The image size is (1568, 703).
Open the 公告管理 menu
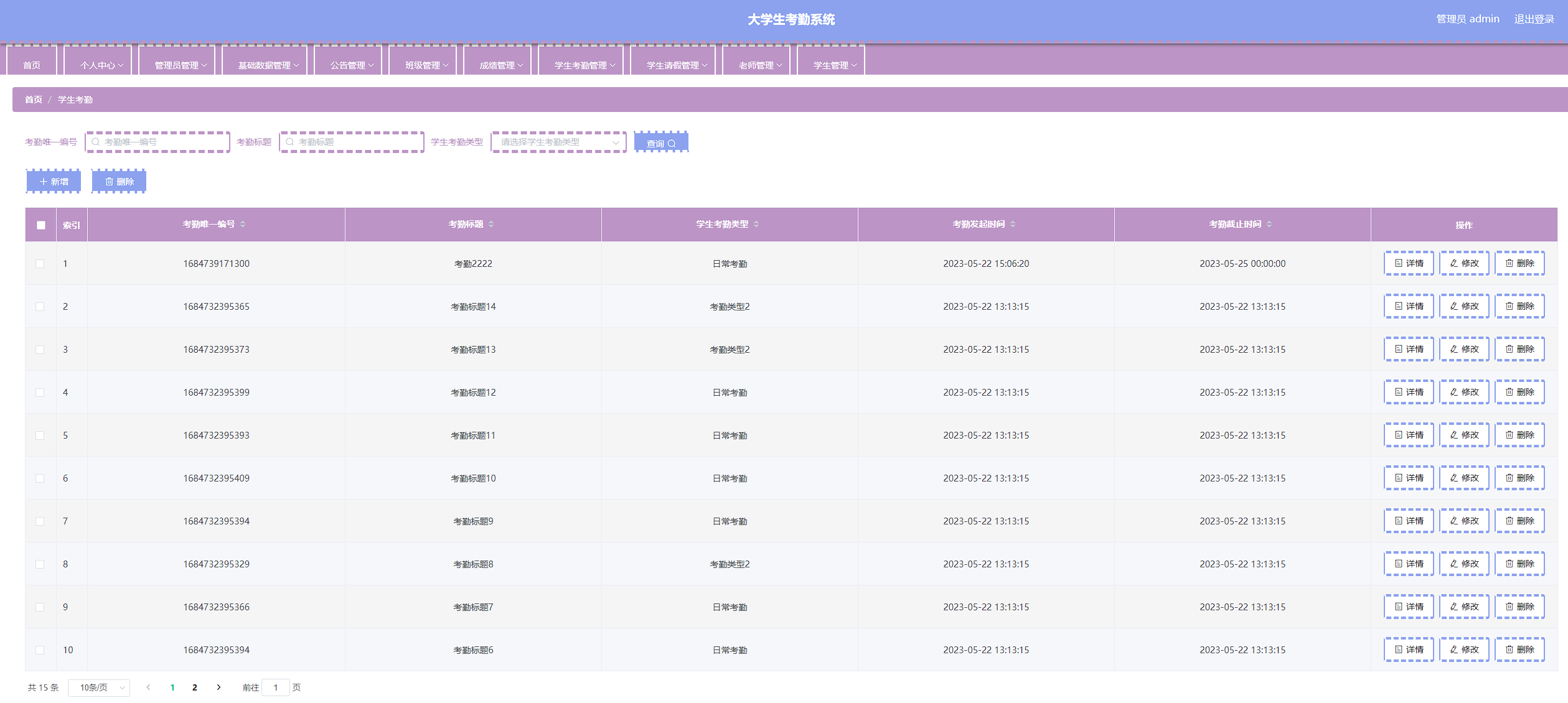click(352, 65)
